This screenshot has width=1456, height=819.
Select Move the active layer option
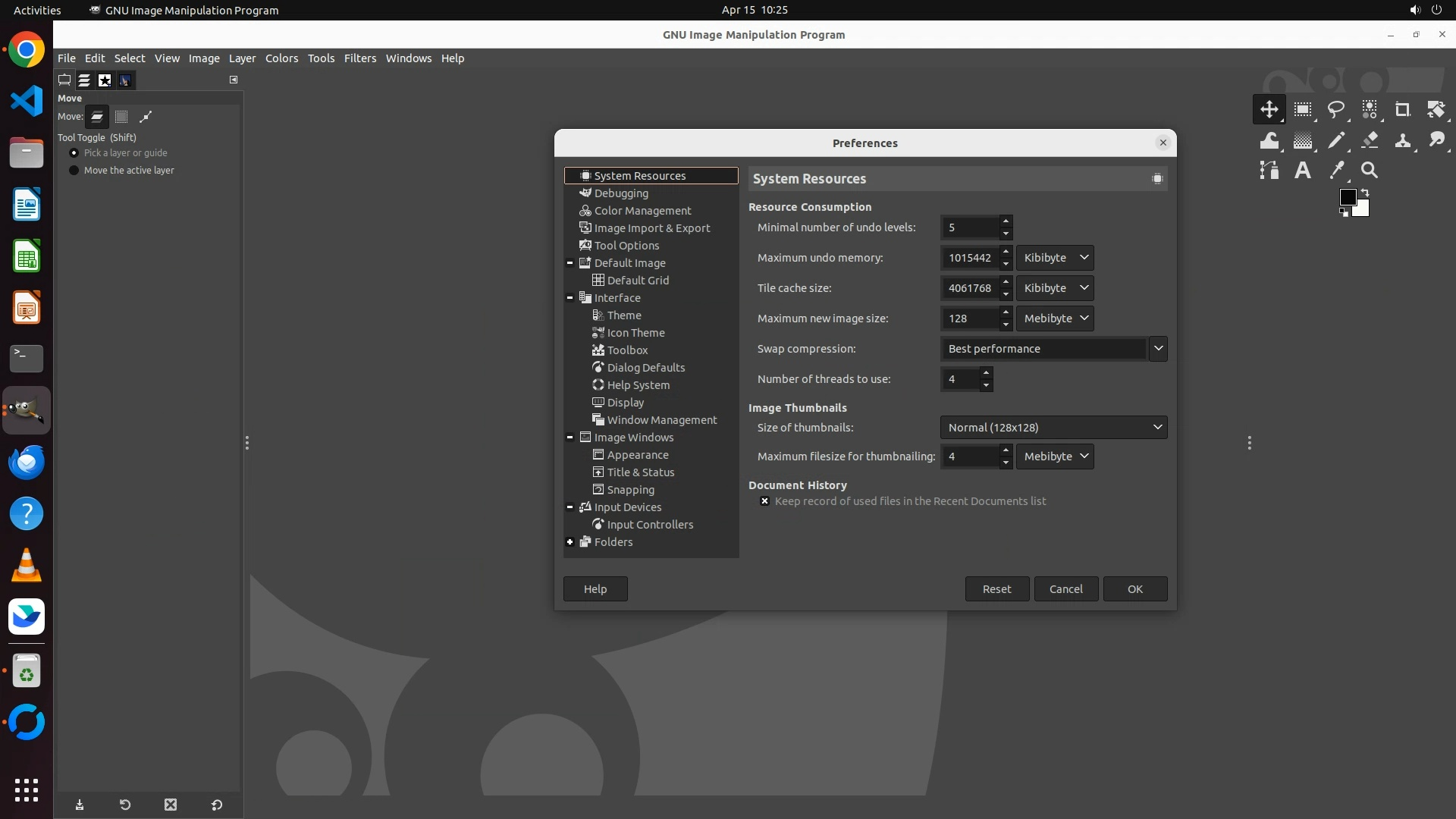click(74, 171)
